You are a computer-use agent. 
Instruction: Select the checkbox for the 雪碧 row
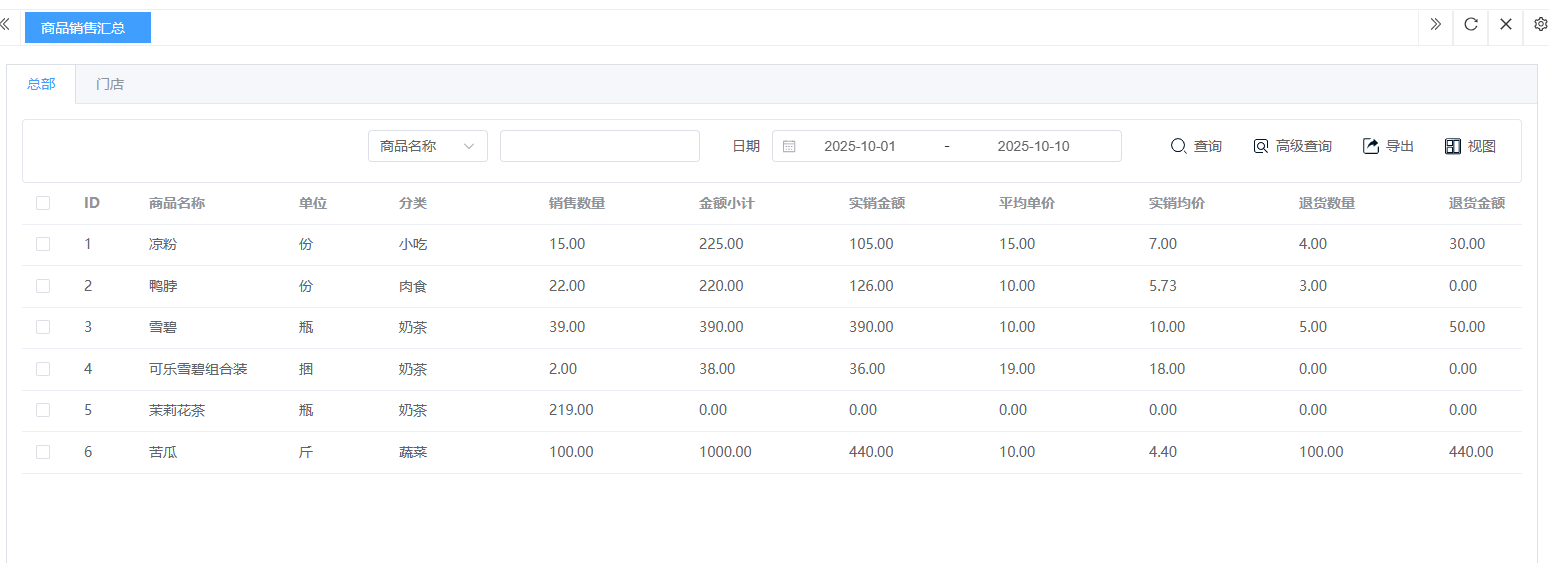43,327
